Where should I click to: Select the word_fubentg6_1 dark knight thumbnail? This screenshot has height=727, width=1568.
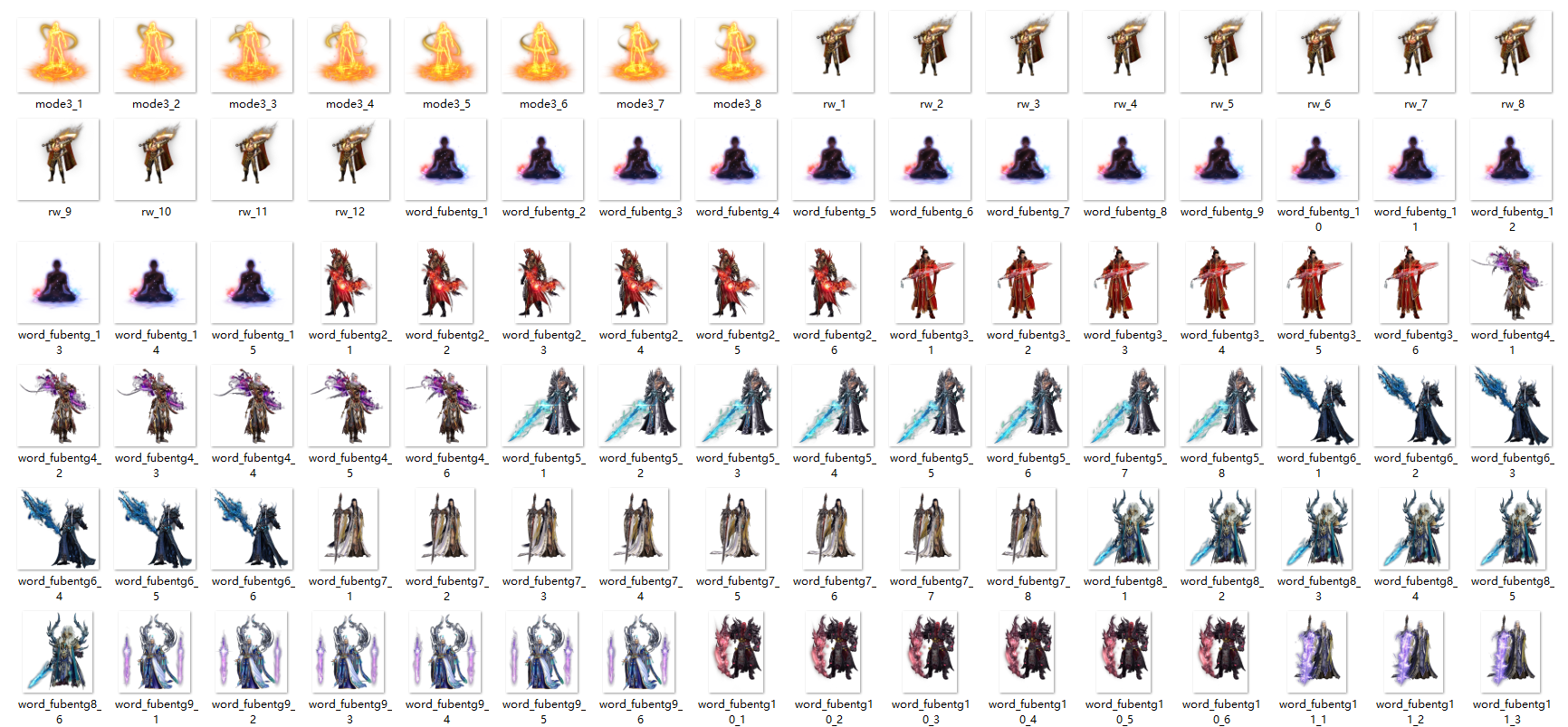(x=1318, y=406)
